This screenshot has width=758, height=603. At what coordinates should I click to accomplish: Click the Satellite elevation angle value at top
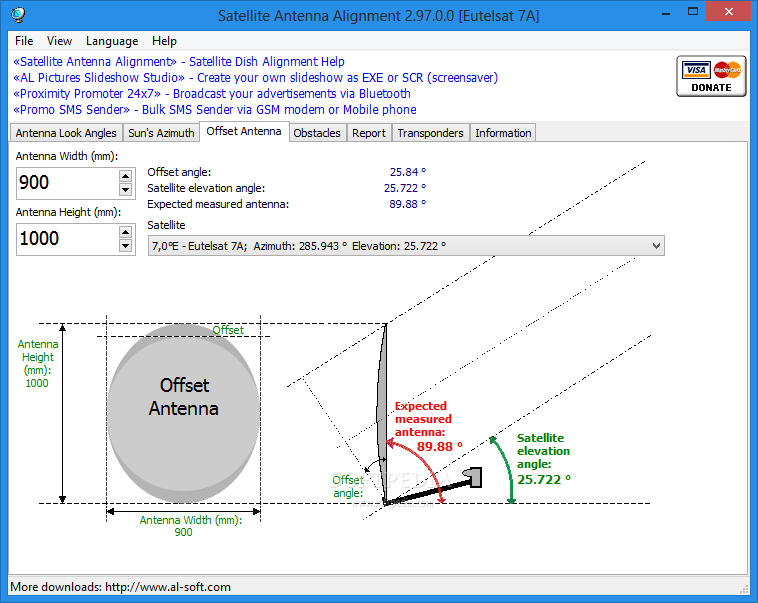pos(405,188)
